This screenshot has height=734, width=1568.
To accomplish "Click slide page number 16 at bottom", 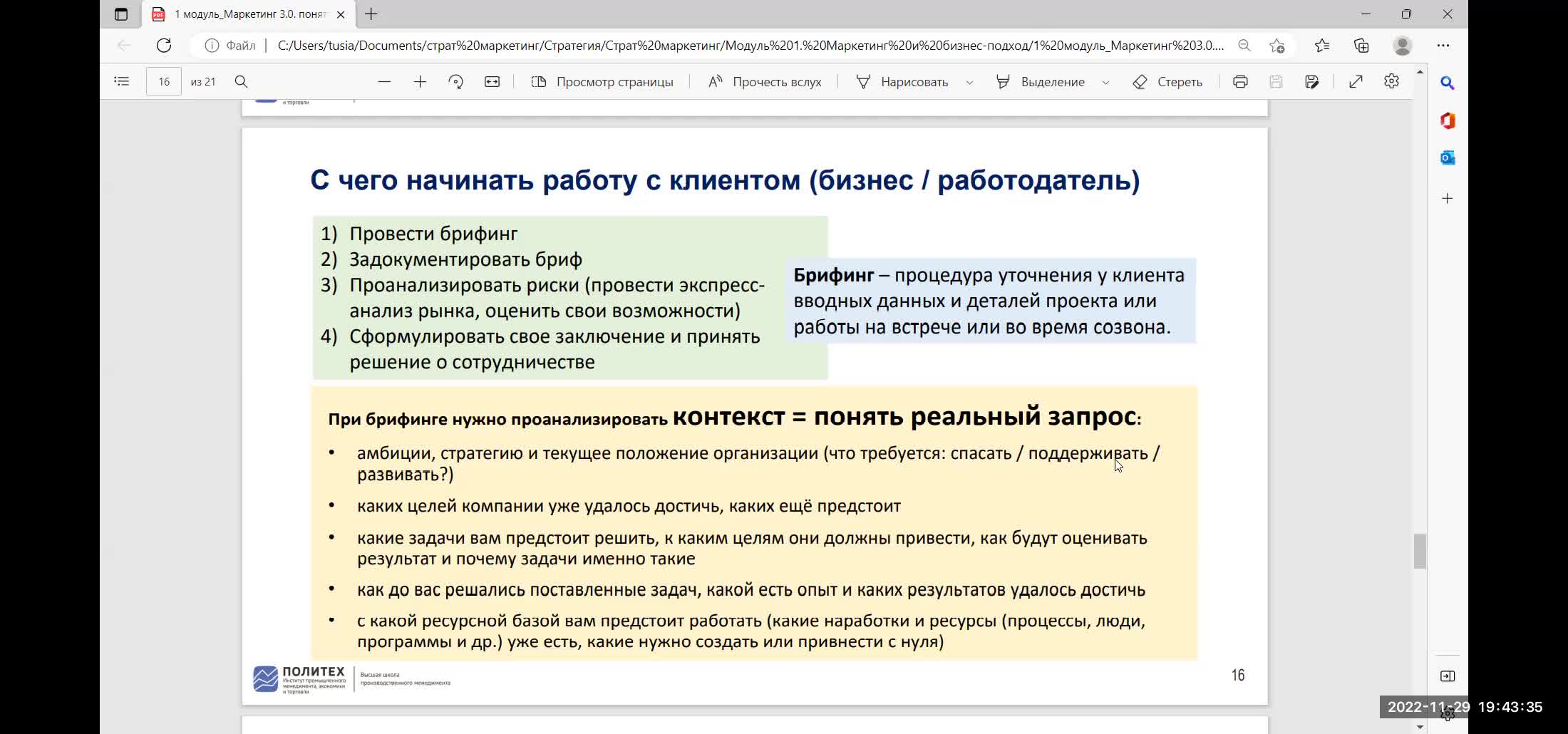I will pos(1238,675).
